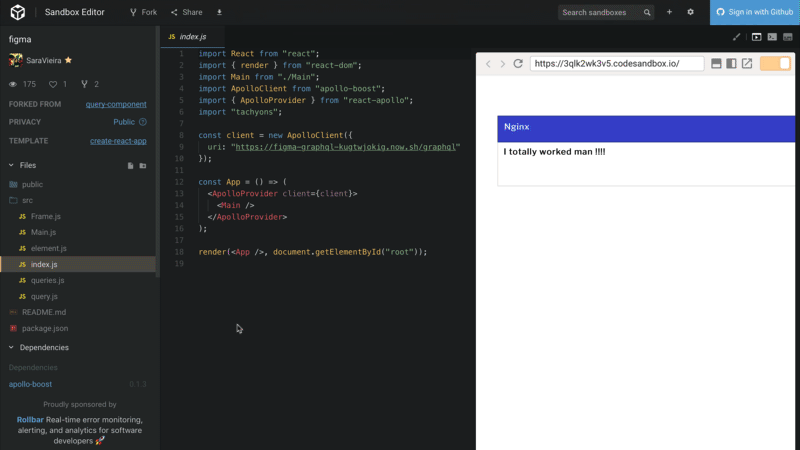Click the CodeSandbox cube logo
The height and width of the screenshot is (450, 800).
pyautogui.click(x=17, y=12)
